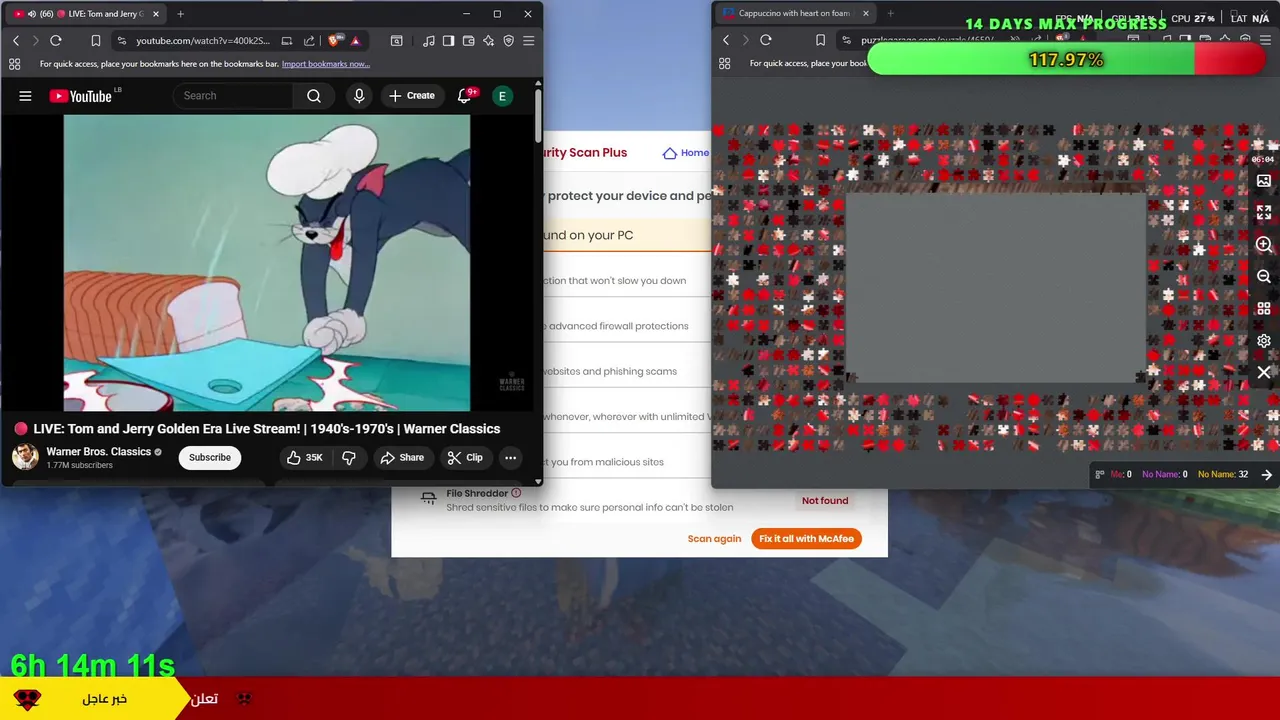This screenshot has height=720, width=1280.
Task: Click the YouTube search magnifier button
Action: coord(314,96)
